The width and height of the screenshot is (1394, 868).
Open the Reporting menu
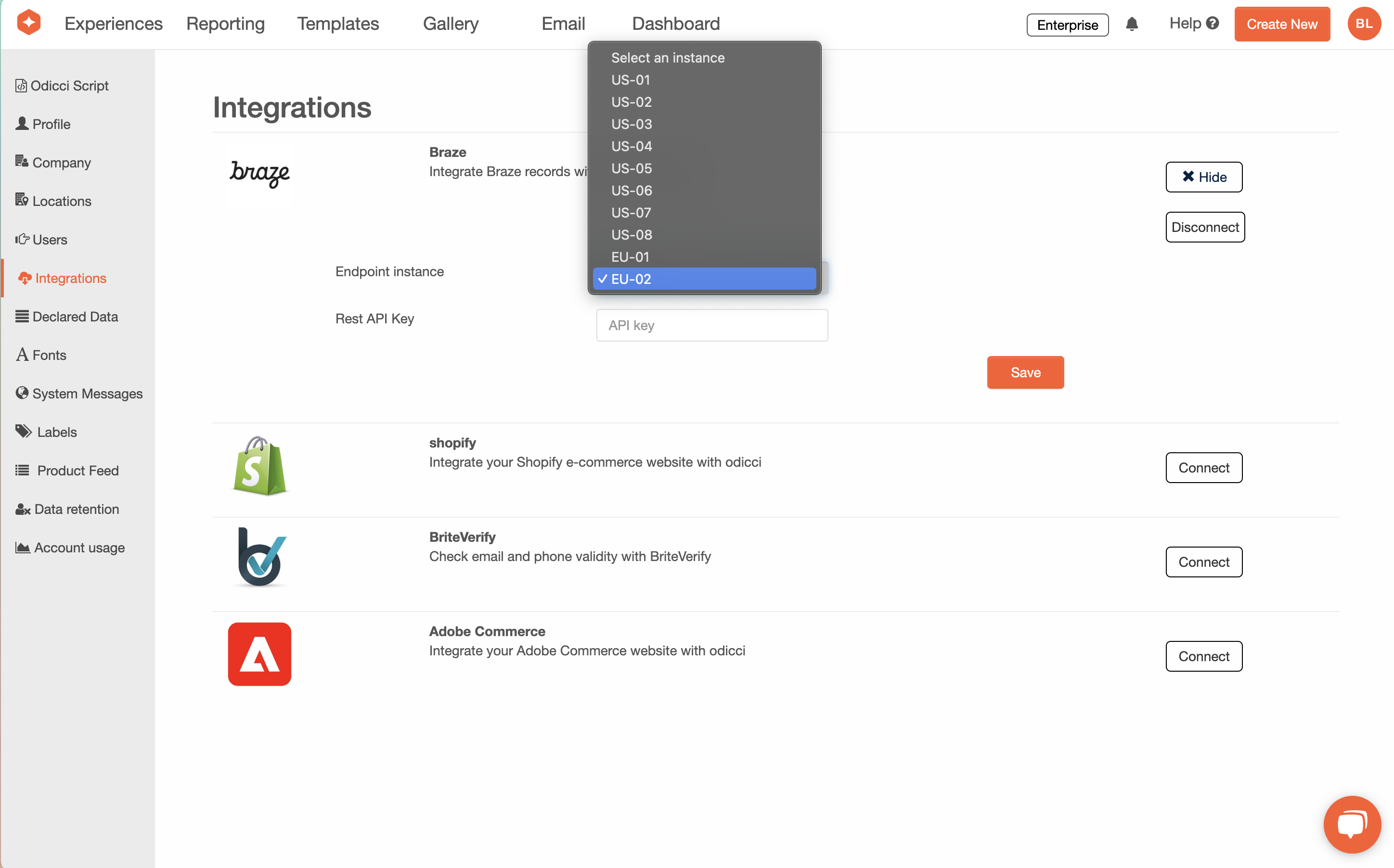[x=225, y=24]
